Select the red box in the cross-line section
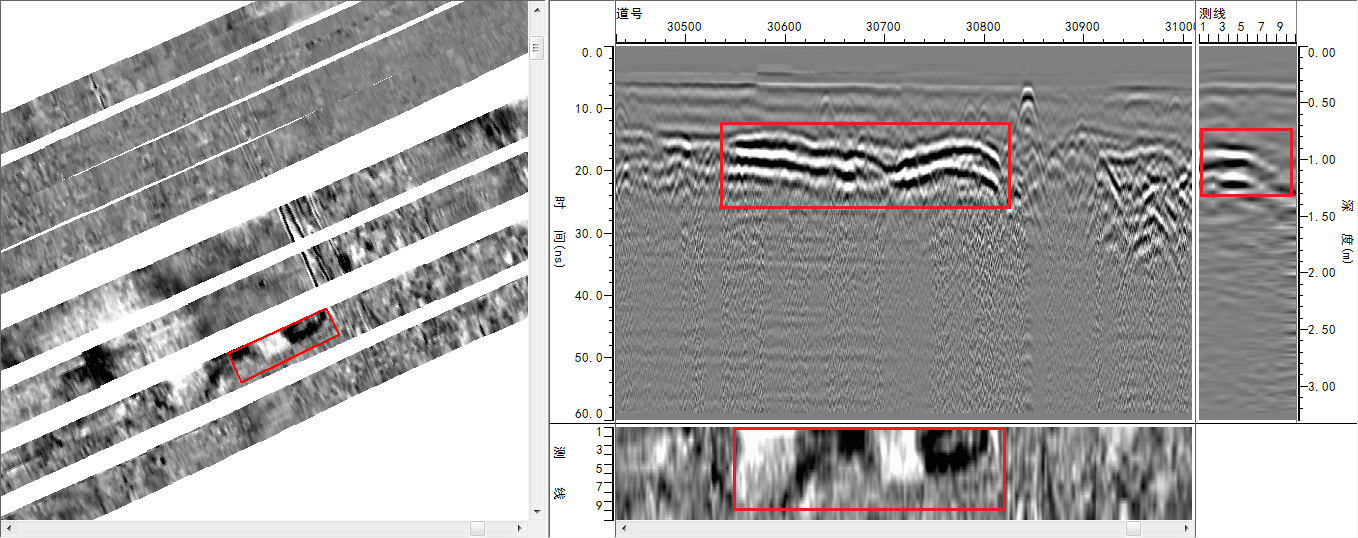This screenshot has height=538, width=1358. [x=1245, y=162]
